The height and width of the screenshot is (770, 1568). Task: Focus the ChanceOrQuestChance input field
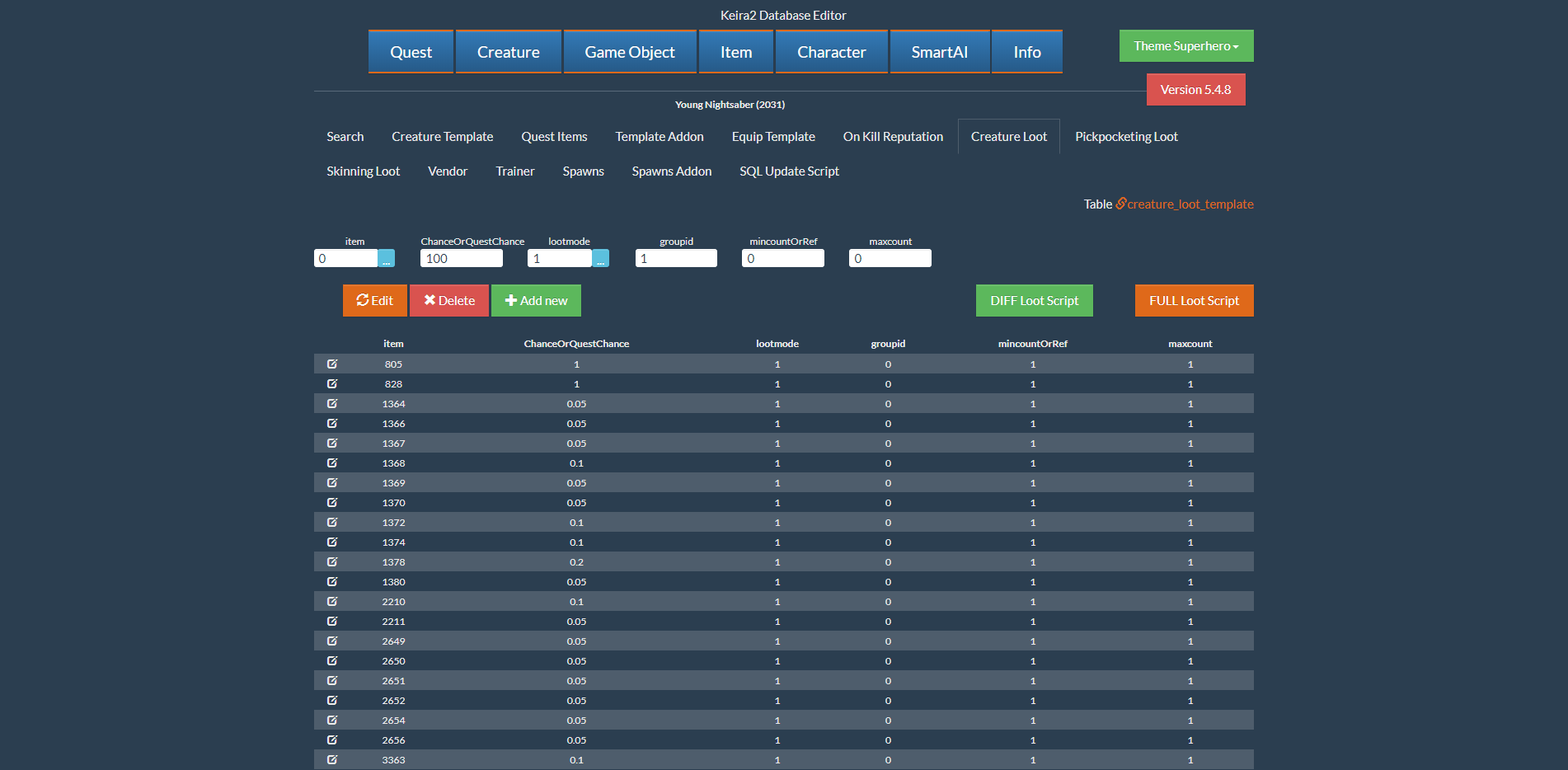click(x=462, y=258)
